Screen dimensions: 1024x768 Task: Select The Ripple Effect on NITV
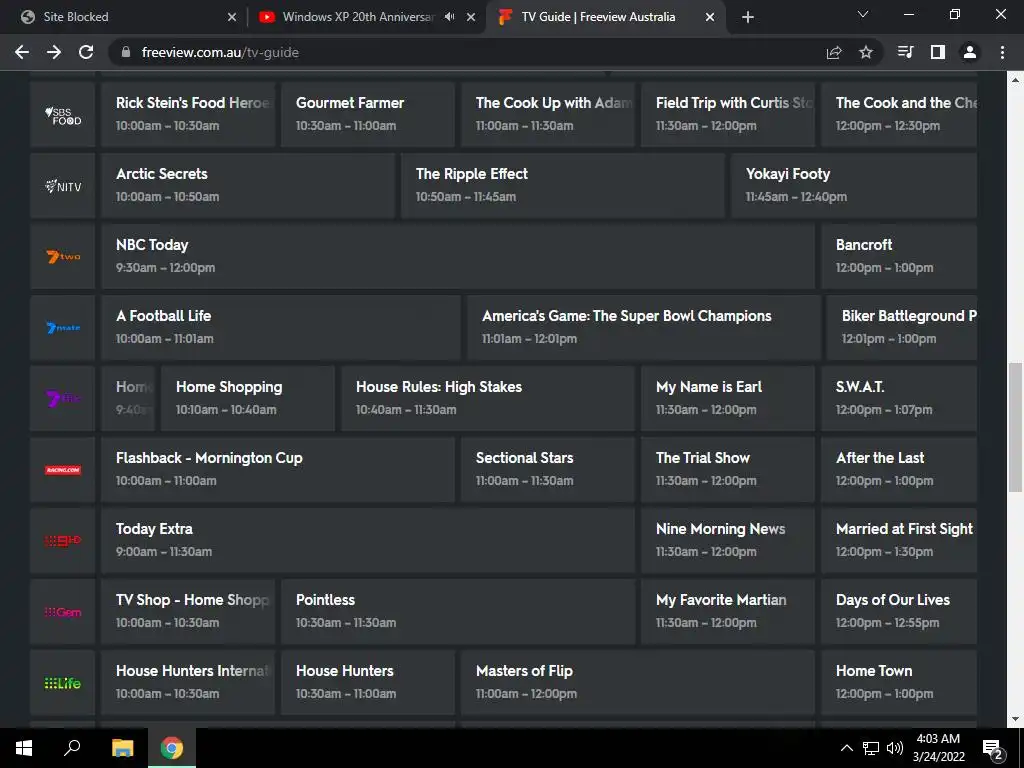563,185
